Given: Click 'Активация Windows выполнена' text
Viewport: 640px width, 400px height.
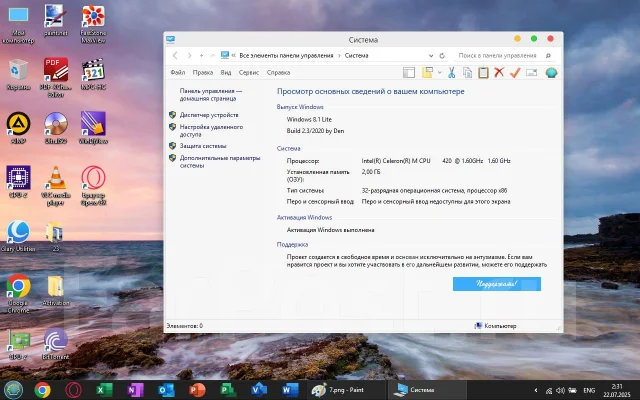Looking at the screenshot, I should 330,230.
